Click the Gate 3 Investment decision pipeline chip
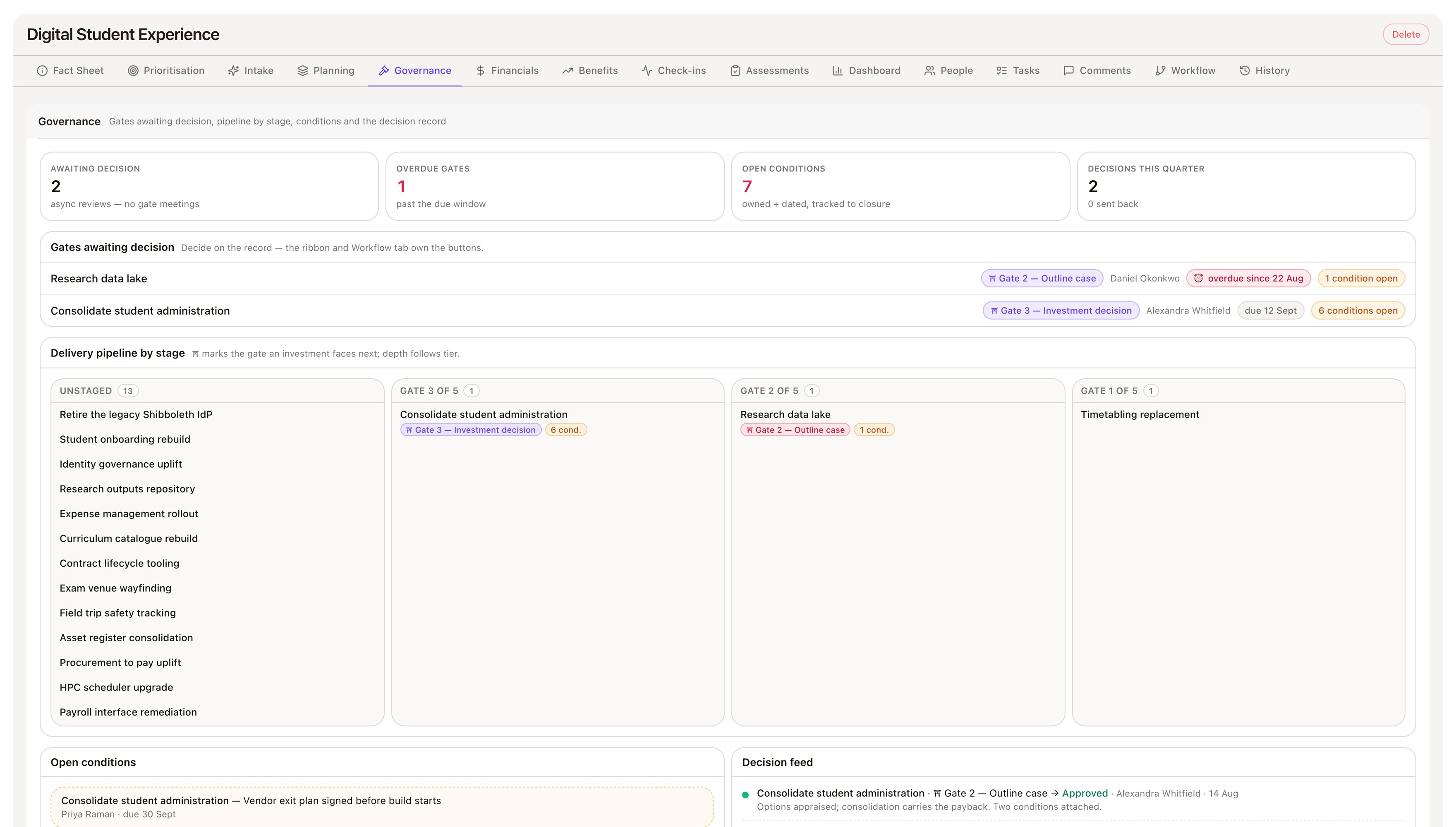Screen dimensions: 1456x827 click(471, 430)
